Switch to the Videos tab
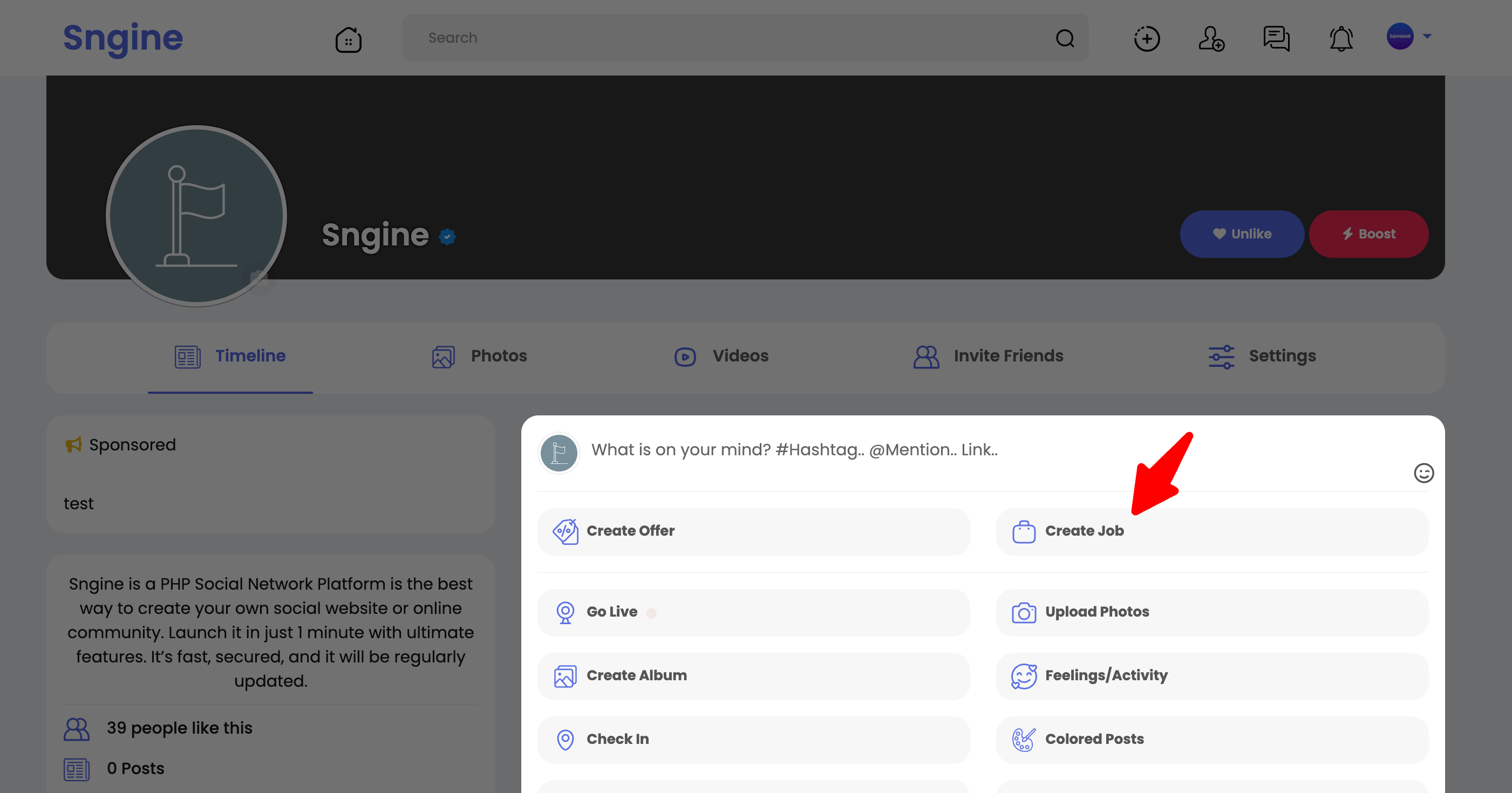Screen dimensions: 1512x793 pos(721,356)
